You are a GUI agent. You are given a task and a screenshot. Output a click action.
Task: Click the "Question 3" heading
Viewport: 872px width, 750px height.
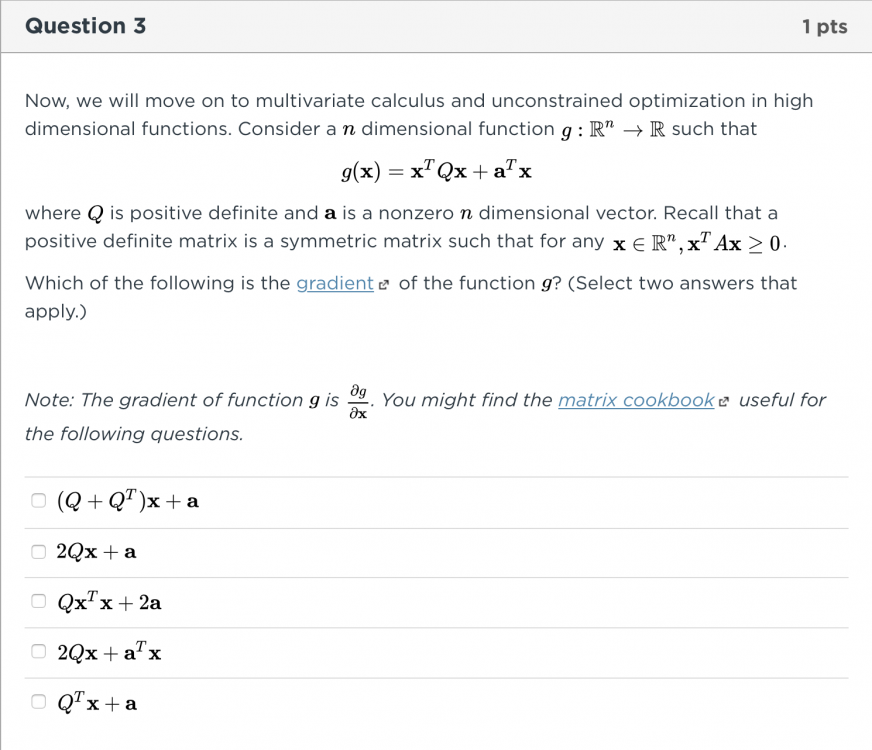85,26
